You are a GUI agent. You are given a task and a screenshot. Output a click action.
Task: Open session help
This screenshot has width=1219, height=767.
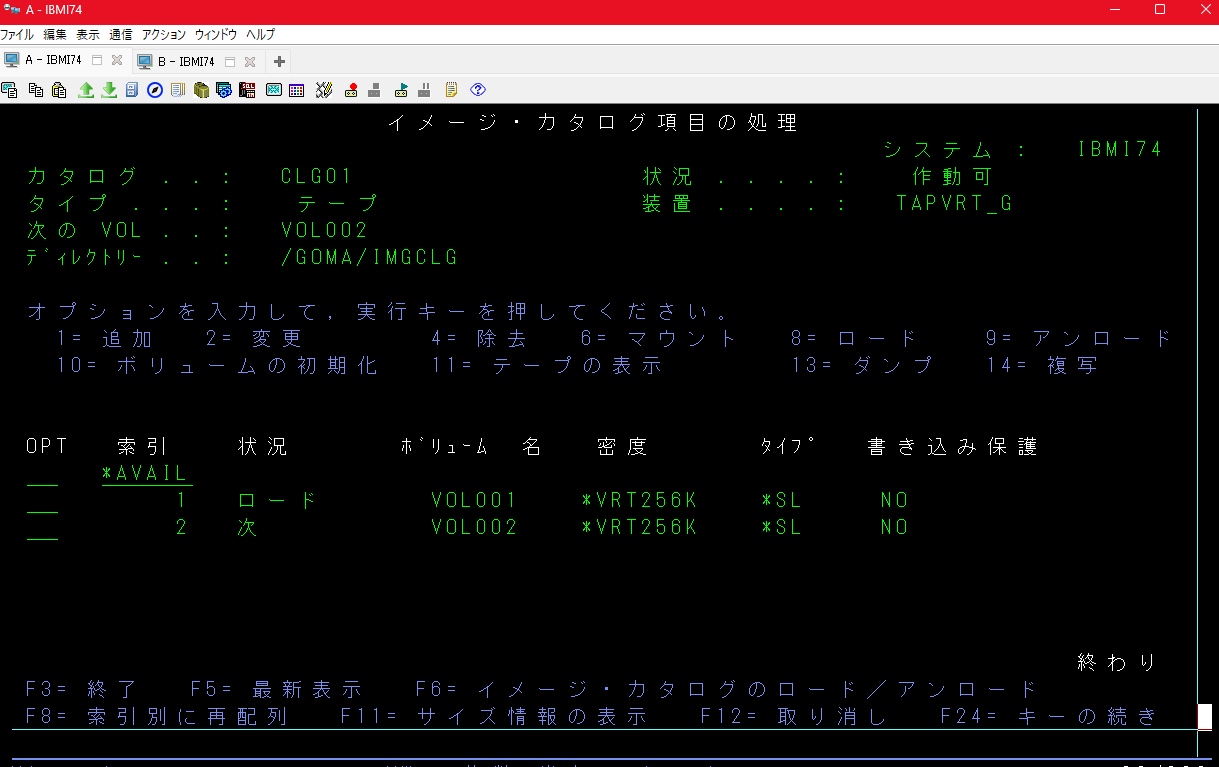(x=478, y=90)
